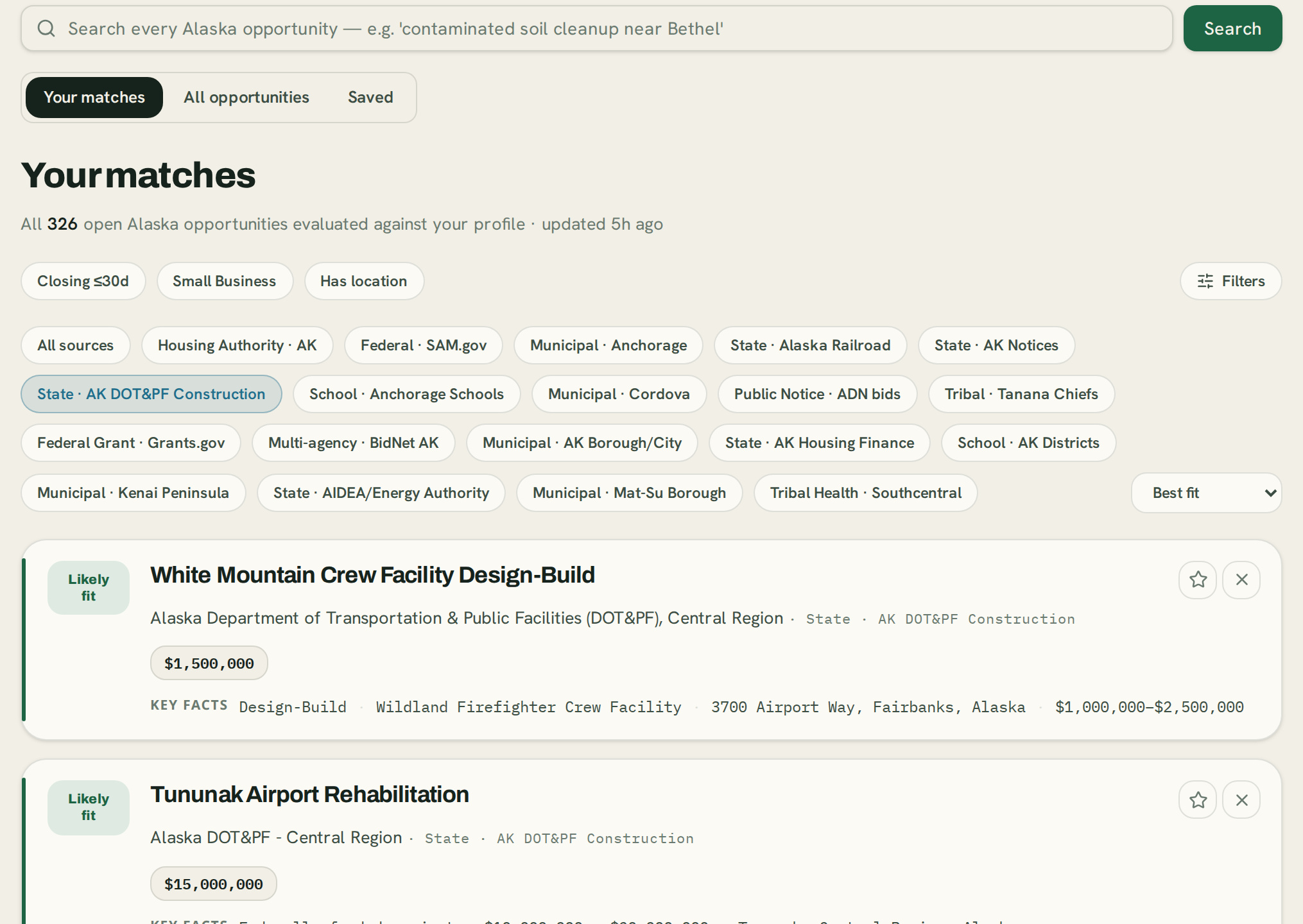
Task: Toggle the Closing ≤30d filter chip
Action: point(83,281)
